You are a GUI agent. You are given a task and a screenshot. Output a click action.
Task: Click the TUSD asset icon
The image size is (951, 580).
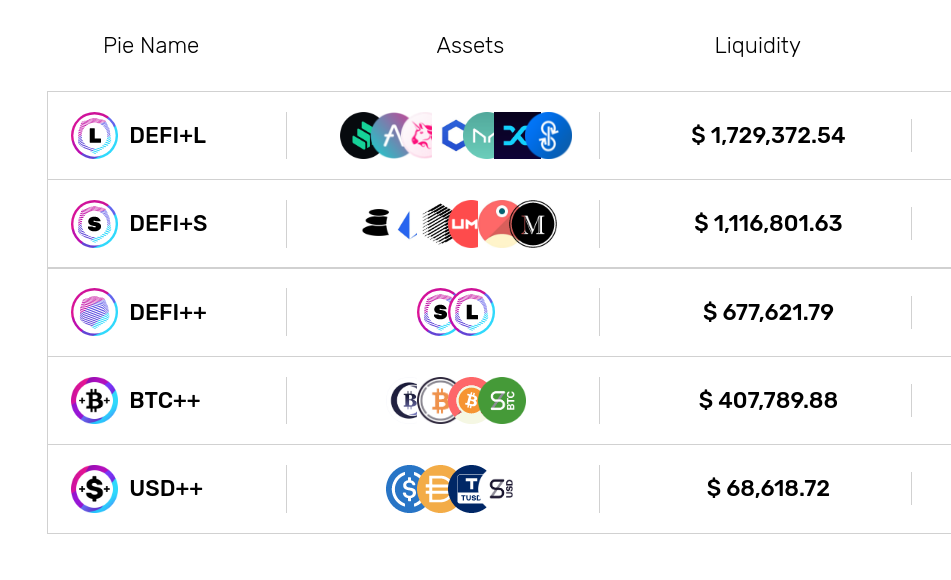click(469, 488)
